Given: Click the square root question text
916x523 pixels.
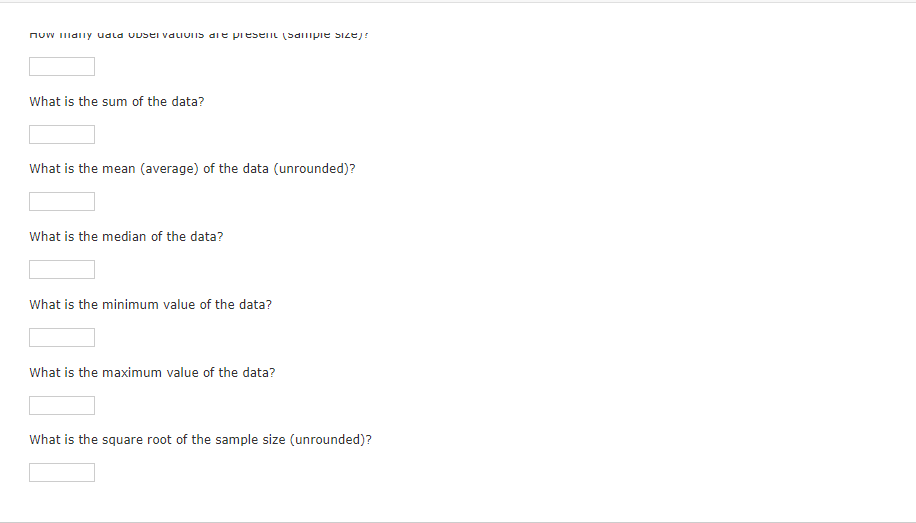Looking at the screenshot, I should 200,440.
